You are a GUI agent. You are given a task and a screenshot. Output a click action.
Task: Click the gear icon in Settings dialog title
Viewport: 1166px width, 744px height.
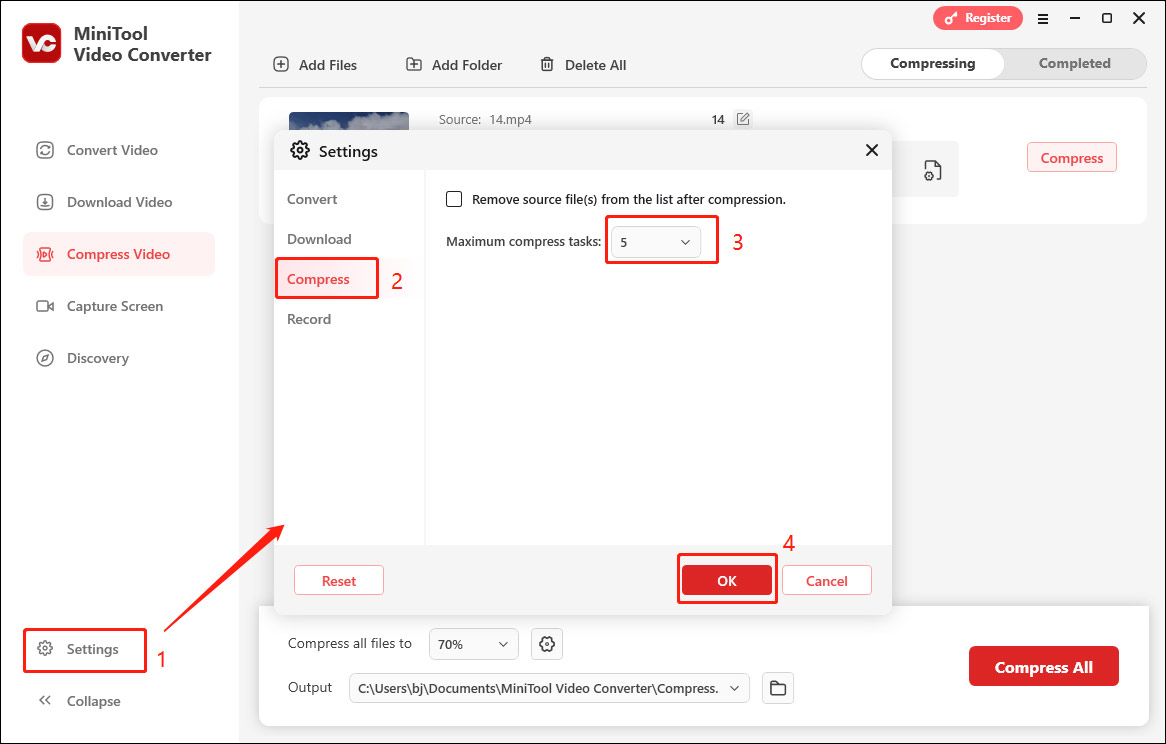[x=300, y=150]
